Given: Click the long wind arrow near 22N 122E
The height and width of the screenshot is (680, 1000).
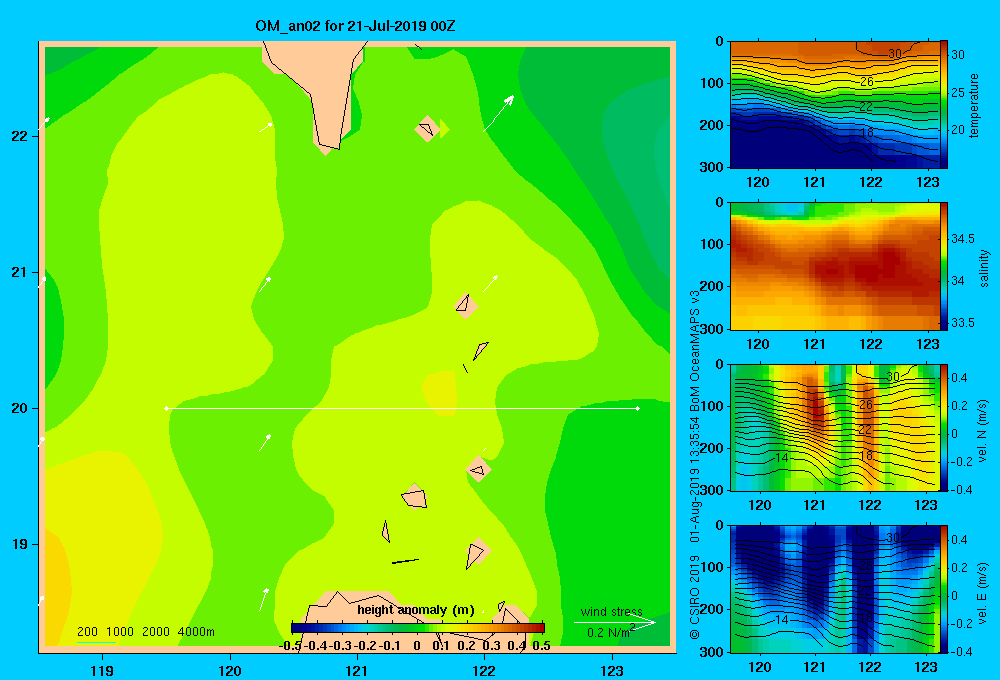Looking at the screenshot, I should click(499, 113).
